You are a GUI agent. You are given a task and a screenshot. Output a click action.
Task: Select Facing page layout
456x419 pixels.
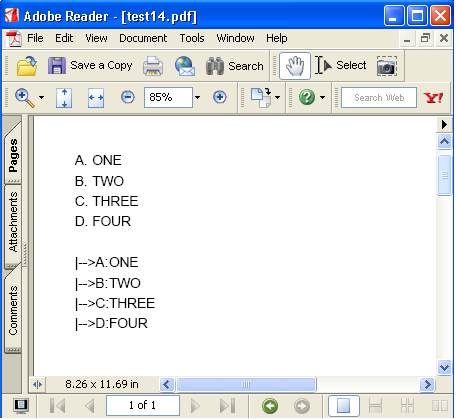[439, 406]
